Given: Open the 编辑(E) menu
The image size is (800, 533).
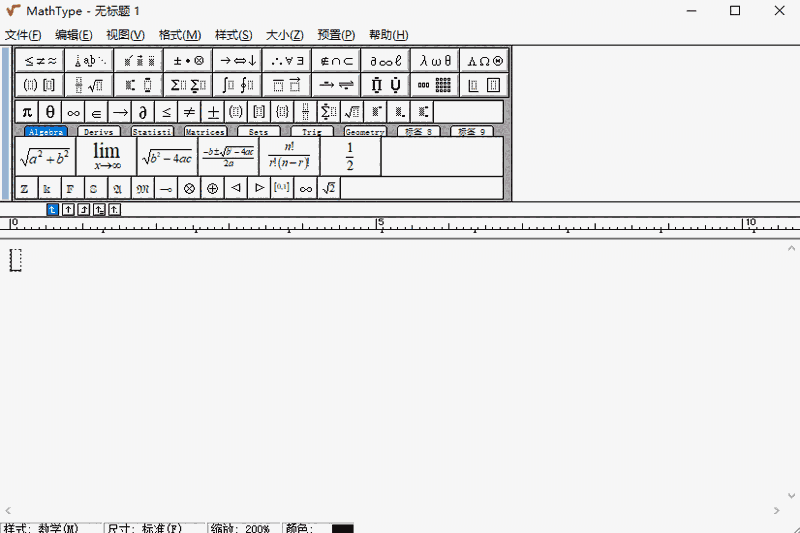Looking at the screenshot, I should [x=74, y=35].
